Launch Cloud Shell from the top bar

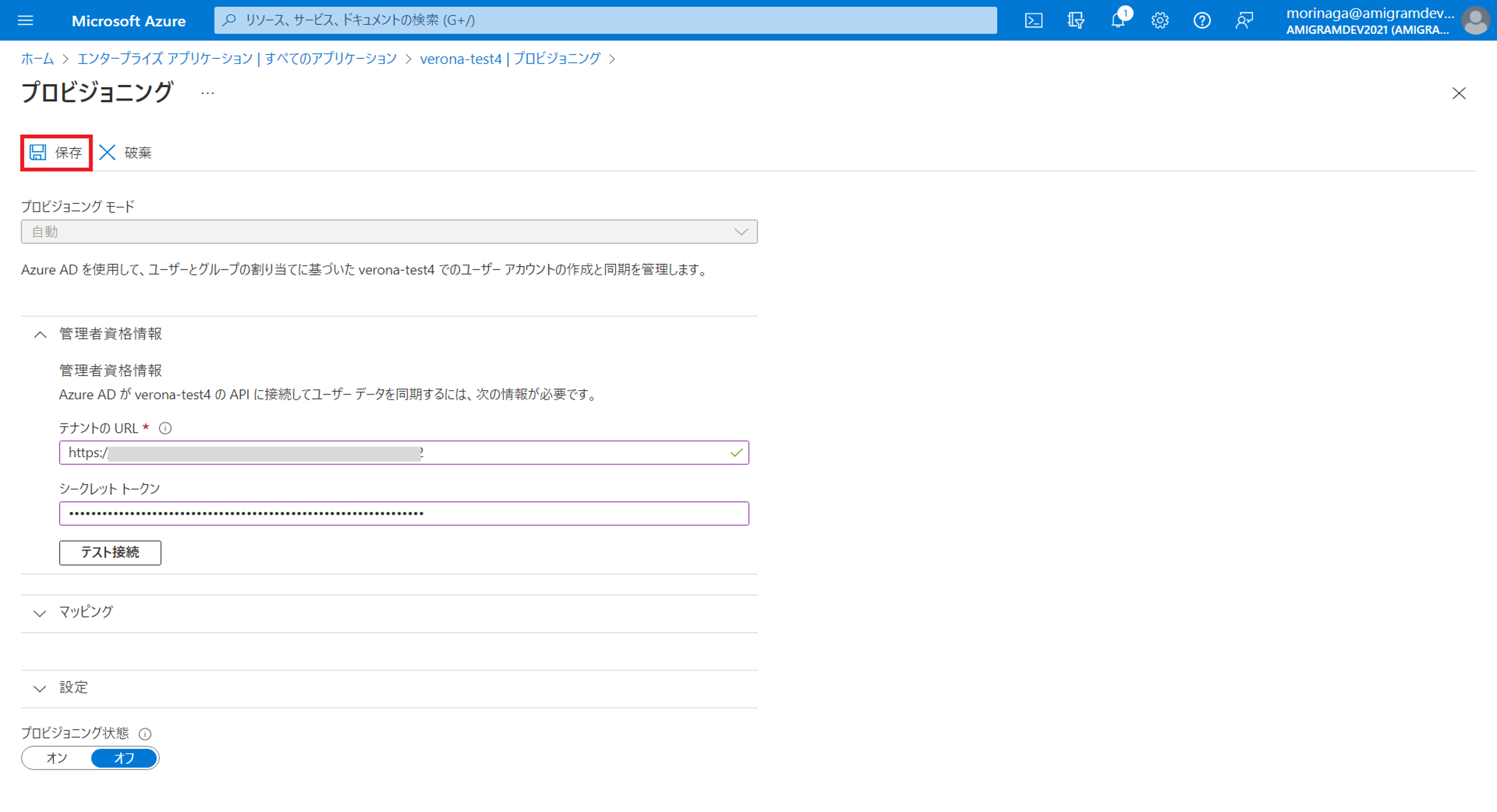tap(1033, 20)
